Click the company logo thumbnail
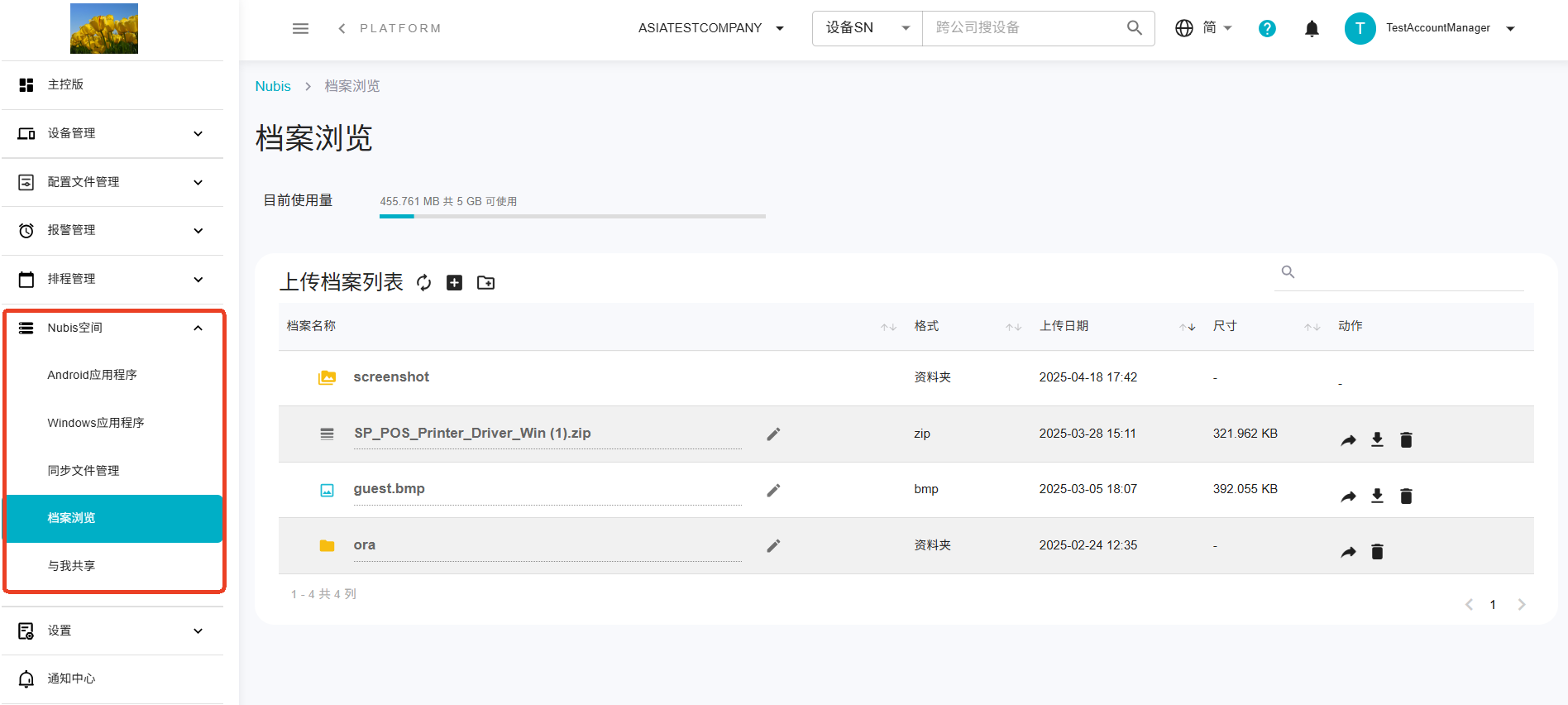 point(104,29)
